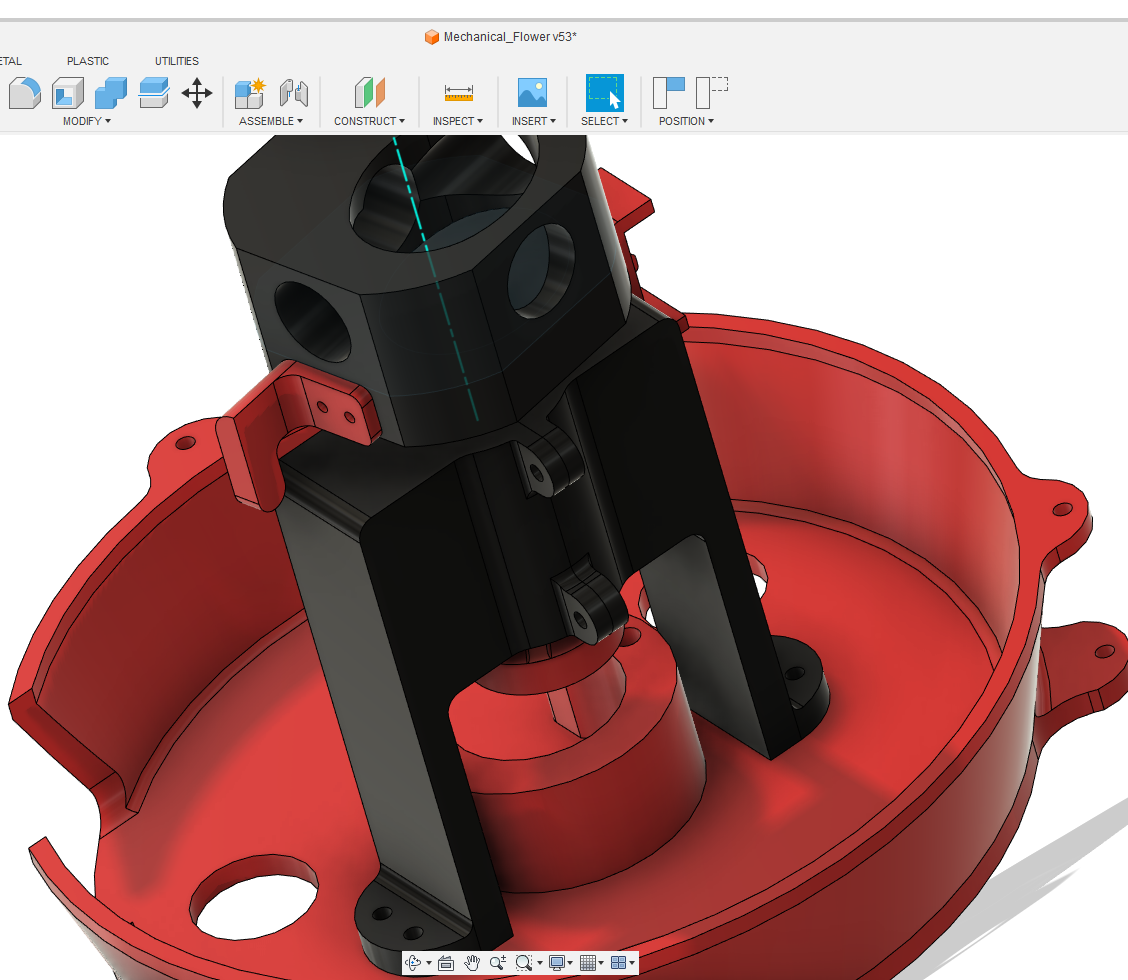Open the ASSEMBLE dropdown menu
This screenshot has width=1128, height=980.
(270, 121)
